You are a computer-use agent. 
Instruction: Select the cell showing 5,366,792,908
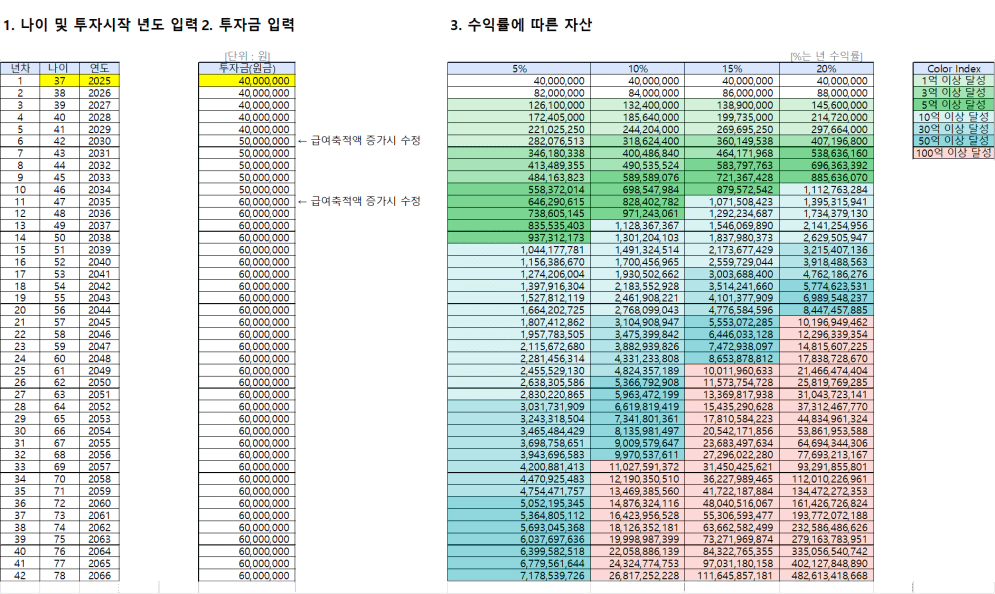tap(638, 382)
